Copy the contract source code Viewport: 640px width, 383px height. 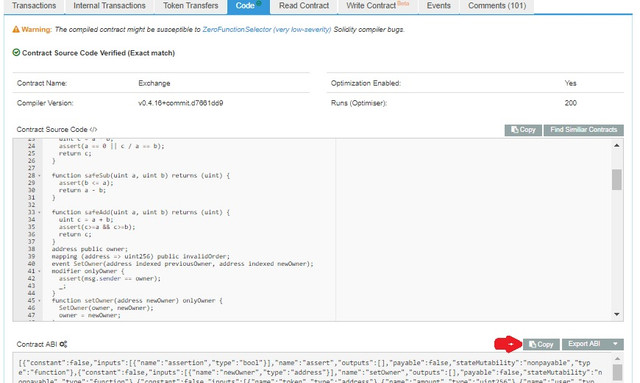pos(523,130)
